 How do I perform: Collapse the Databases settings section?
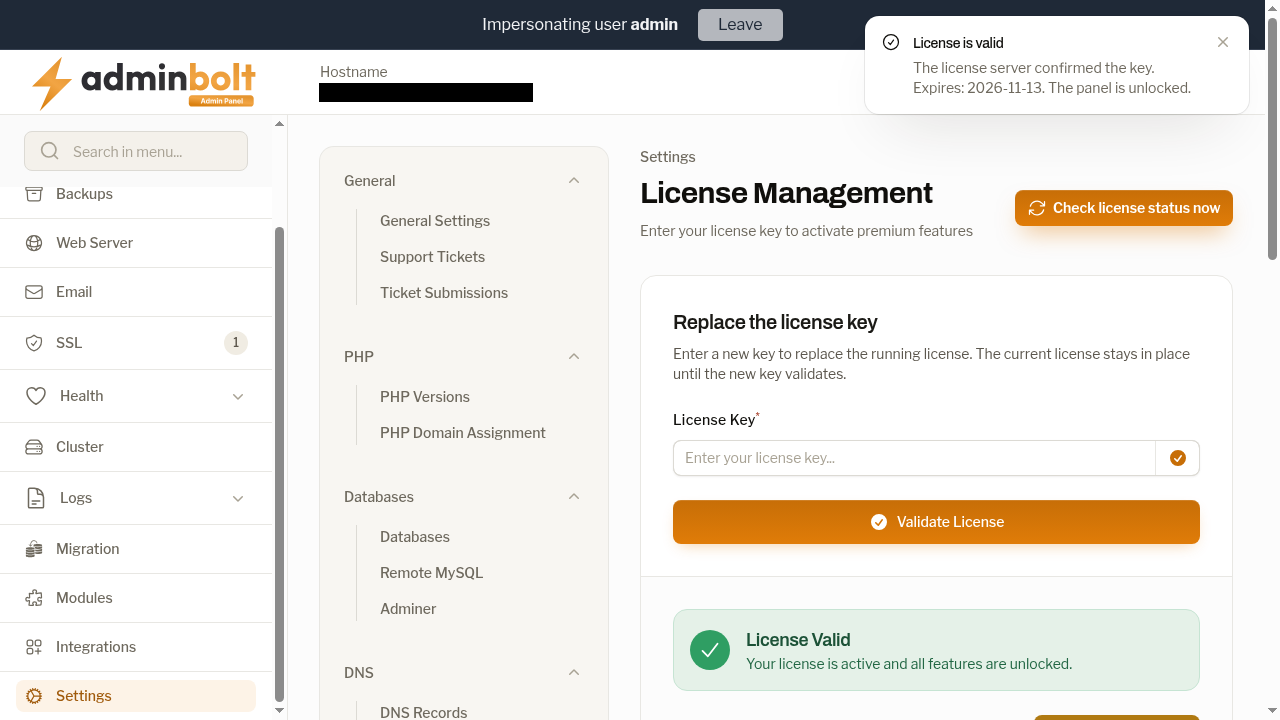[574, 497]
